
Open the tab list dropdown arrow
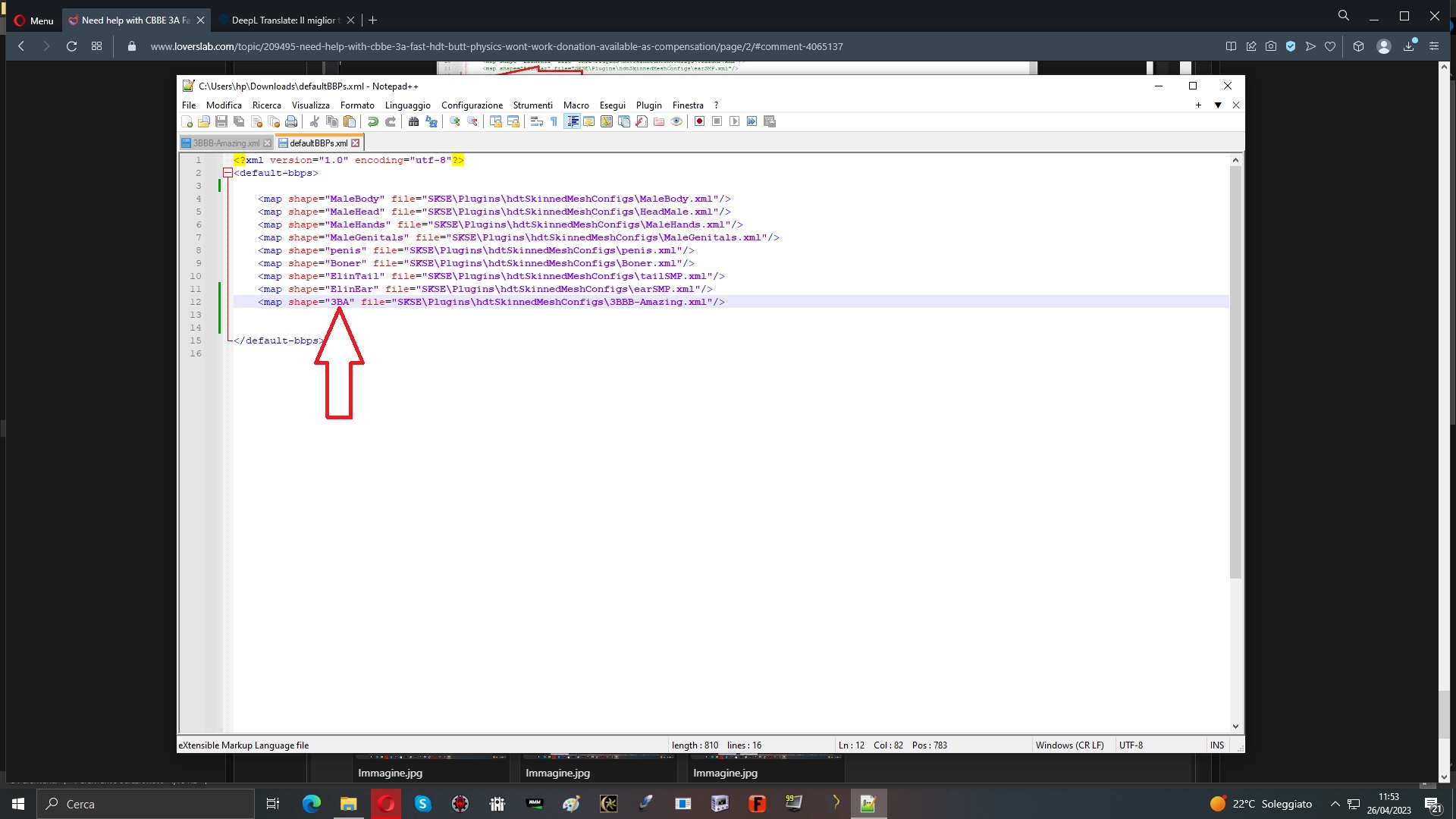(1218, 105)
